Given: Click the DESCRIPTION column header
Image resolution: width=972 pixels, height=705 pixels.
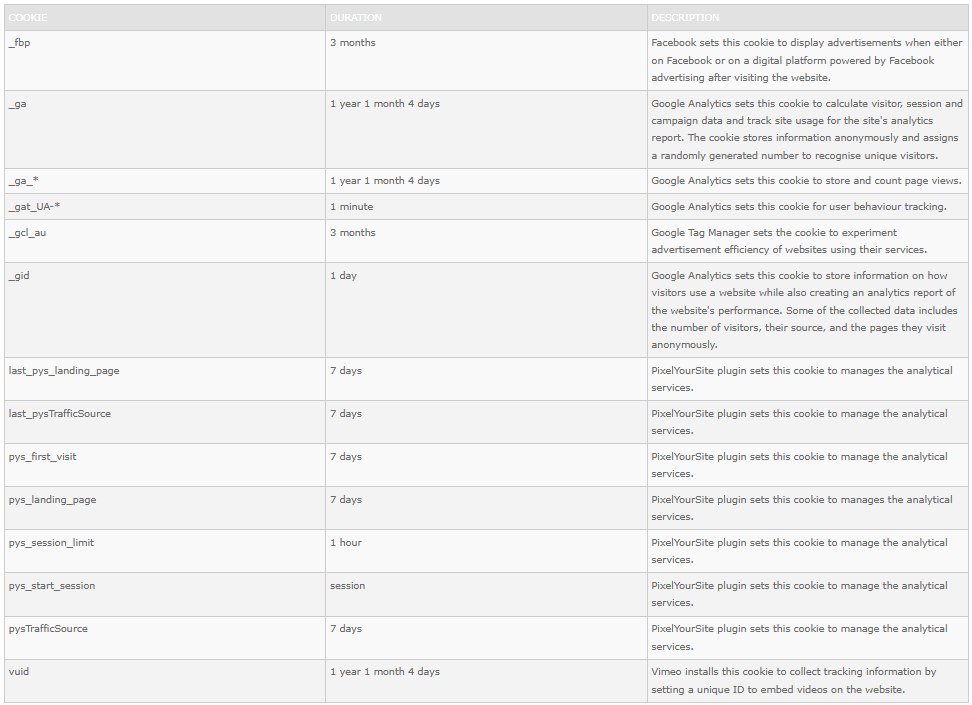Looking at the screenshot, I should click(685, 17).
